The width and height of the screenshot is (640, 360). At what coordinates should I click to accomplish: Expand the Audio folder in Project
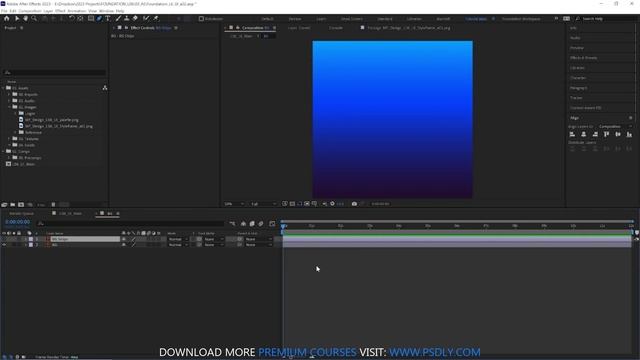(9, 100)
